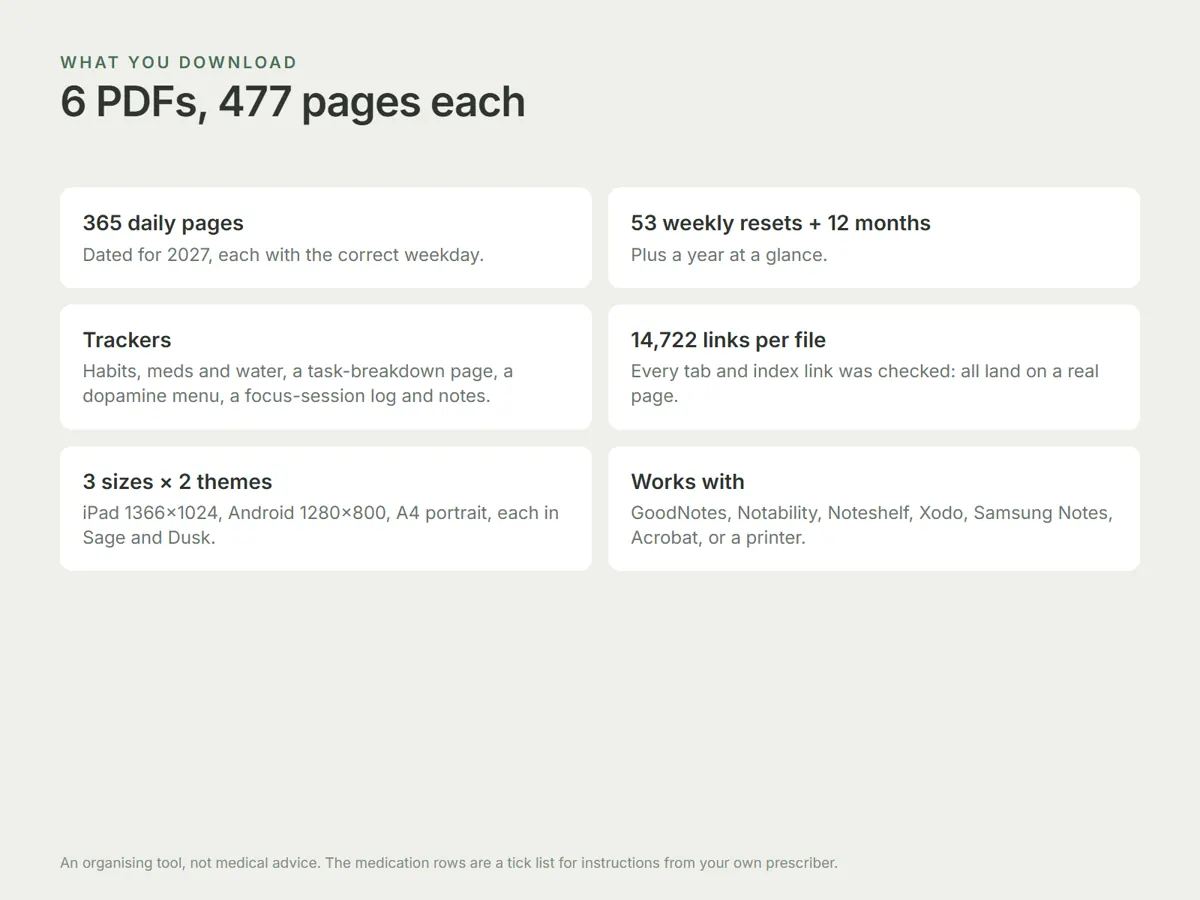Click 'Dated for 2027, each with the correct weekday.'

tap(283, 255)
